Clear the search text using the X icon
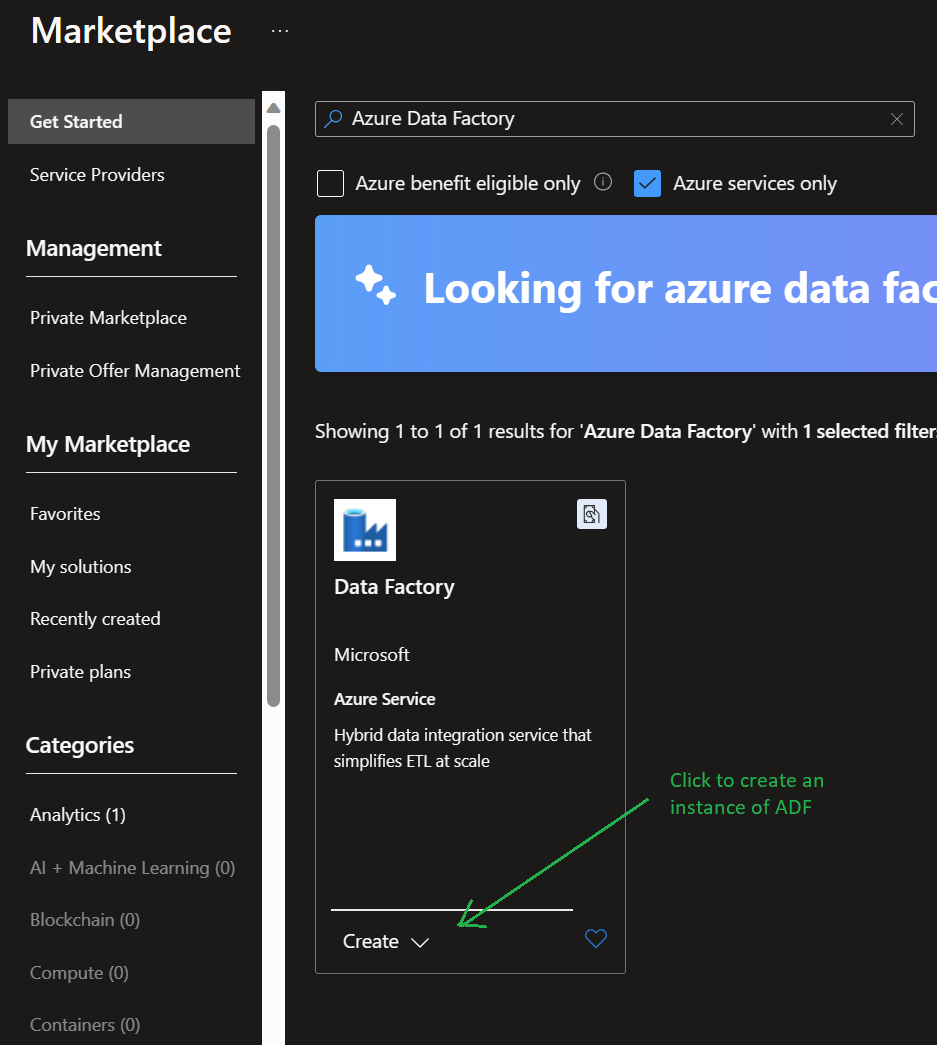The height and width of the screenshot is (1045, 937). point(897,118)
